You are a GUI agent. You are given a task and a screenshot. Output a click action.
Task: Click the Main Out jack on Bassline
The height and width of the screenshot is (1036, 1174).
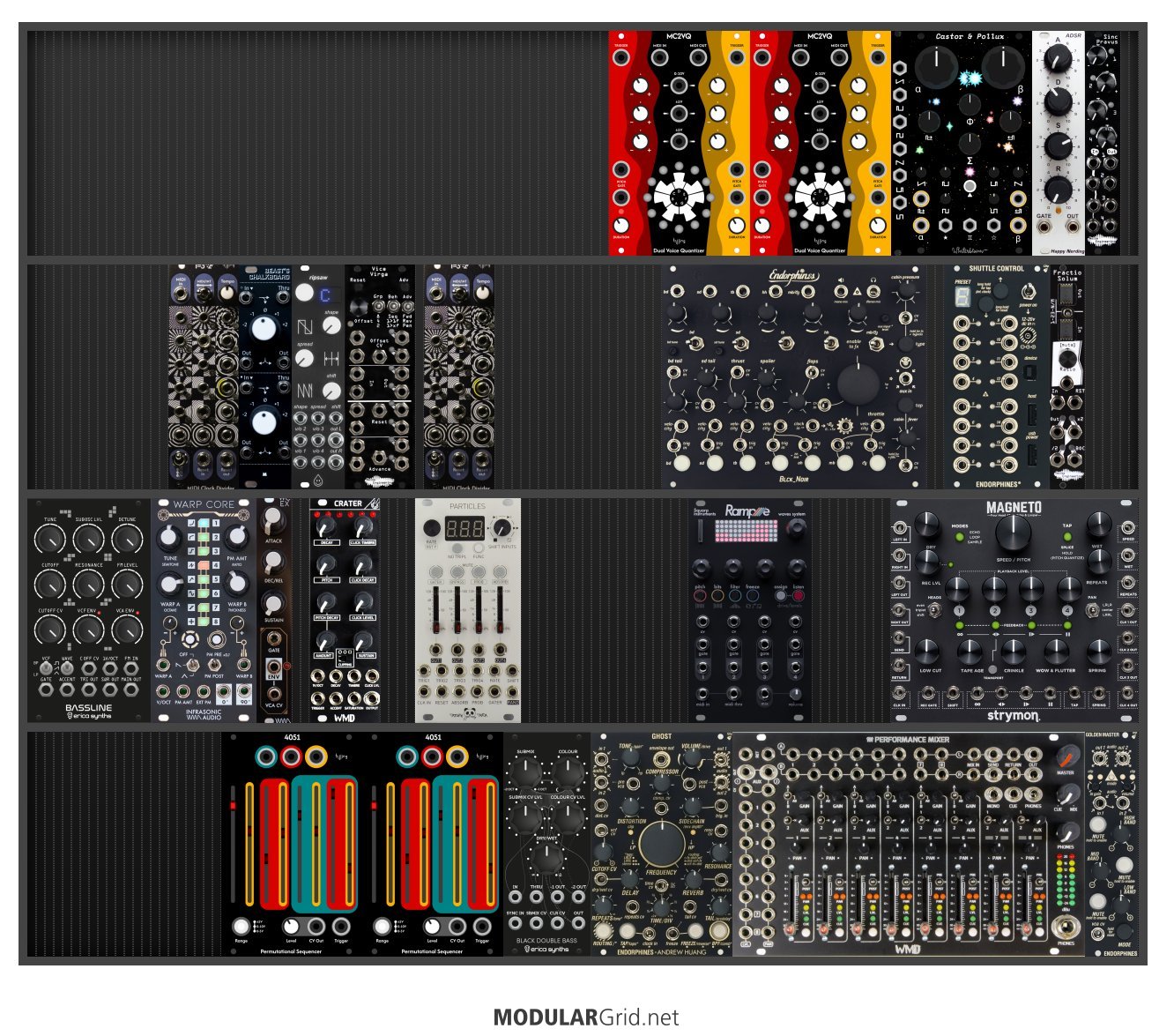point(131,691)
